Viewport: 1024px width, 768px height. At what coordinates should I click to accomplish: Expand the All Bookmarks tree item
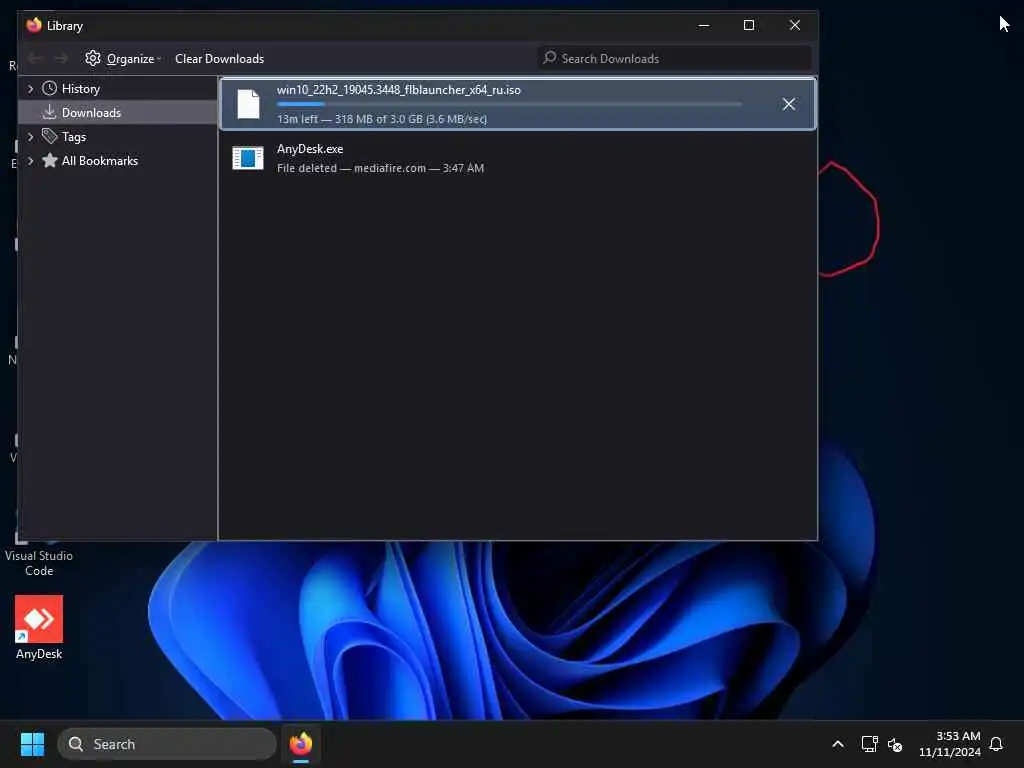pos(30,161)
